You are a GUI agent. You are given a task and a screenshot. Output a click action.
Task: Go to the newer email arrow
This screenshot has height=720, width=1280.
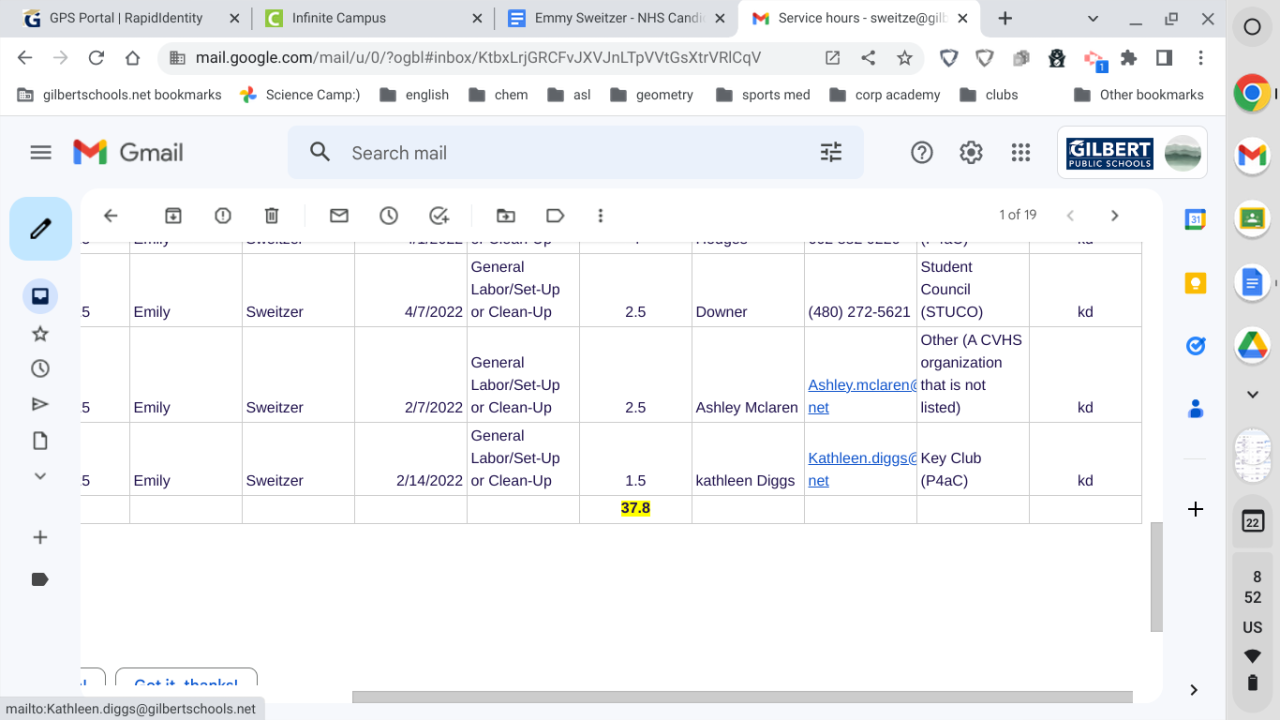pos(1070,215)
